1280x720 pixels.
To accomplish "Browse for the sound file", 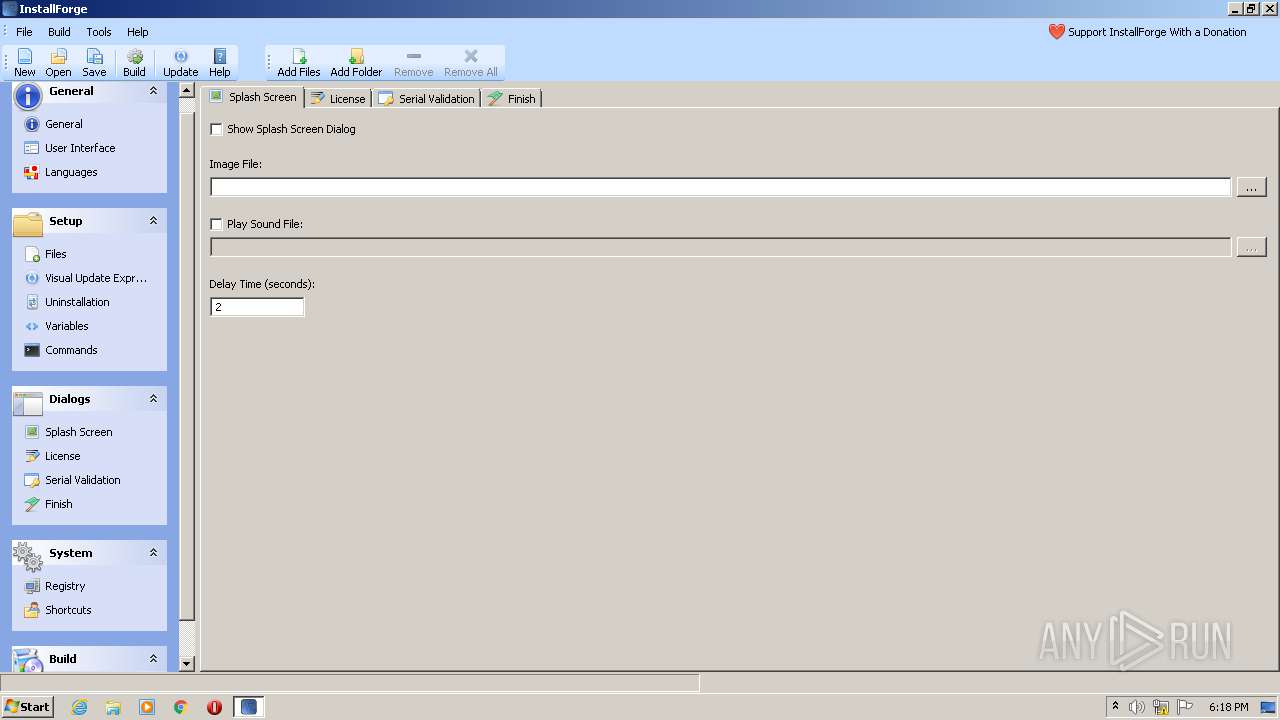I will coord(1251,247).
